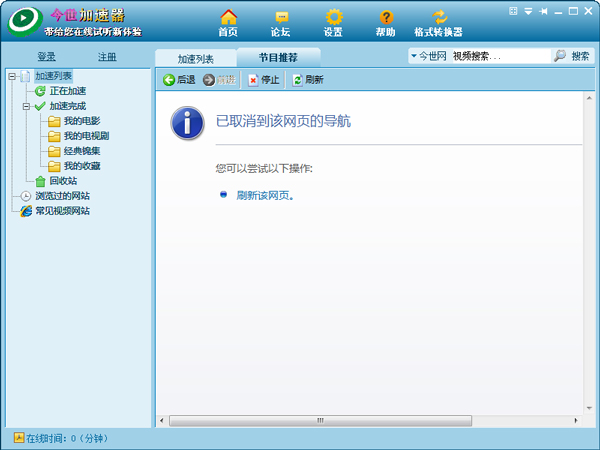Click the 注册 register link
The width and height of the screenshot is (600, 450).
pyautogui.click(x=107, y=57)
